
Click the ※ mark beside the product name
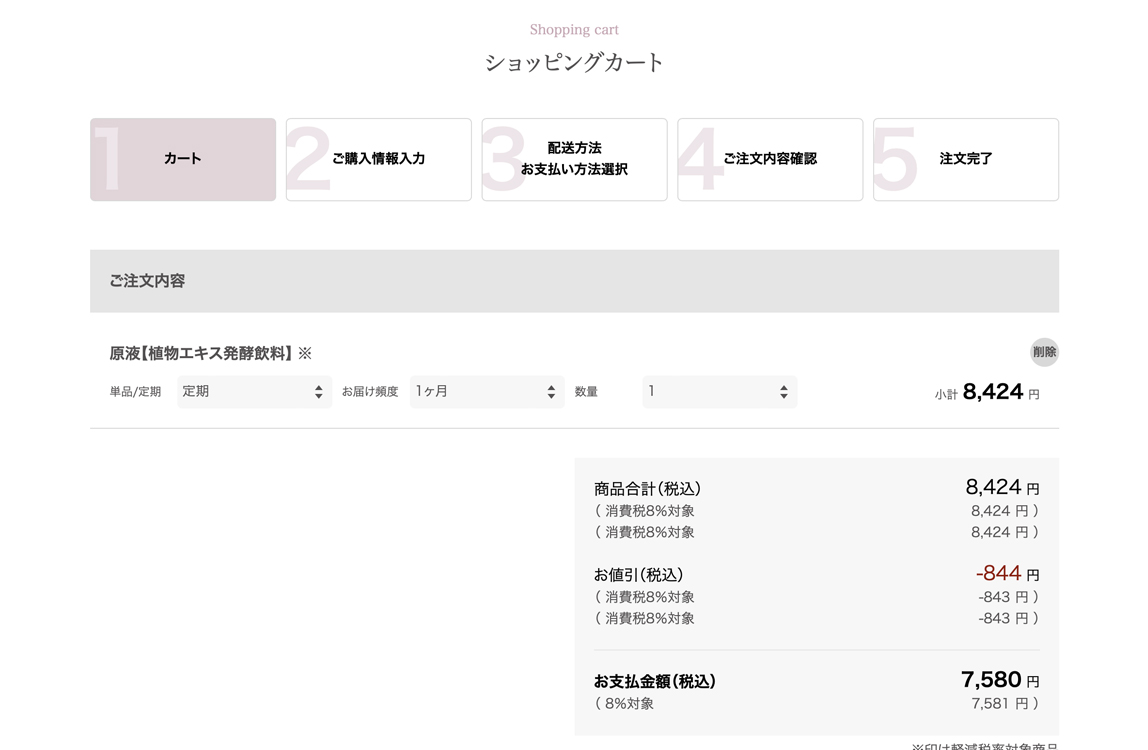coord(308,352)
